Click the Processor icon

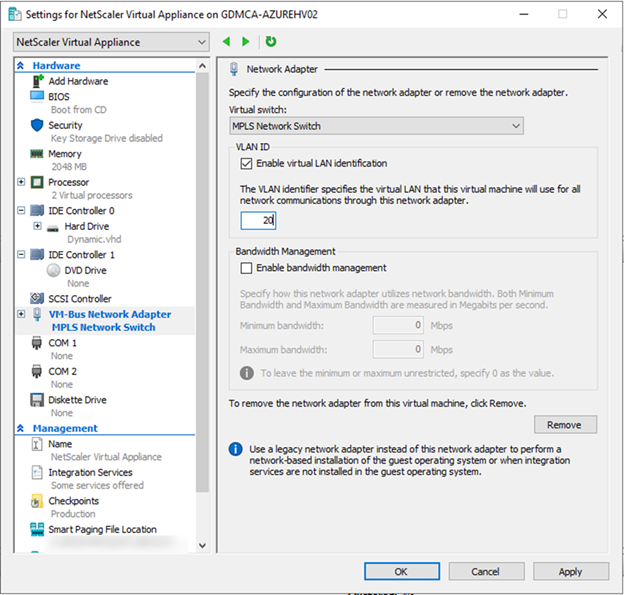(37, 182)
